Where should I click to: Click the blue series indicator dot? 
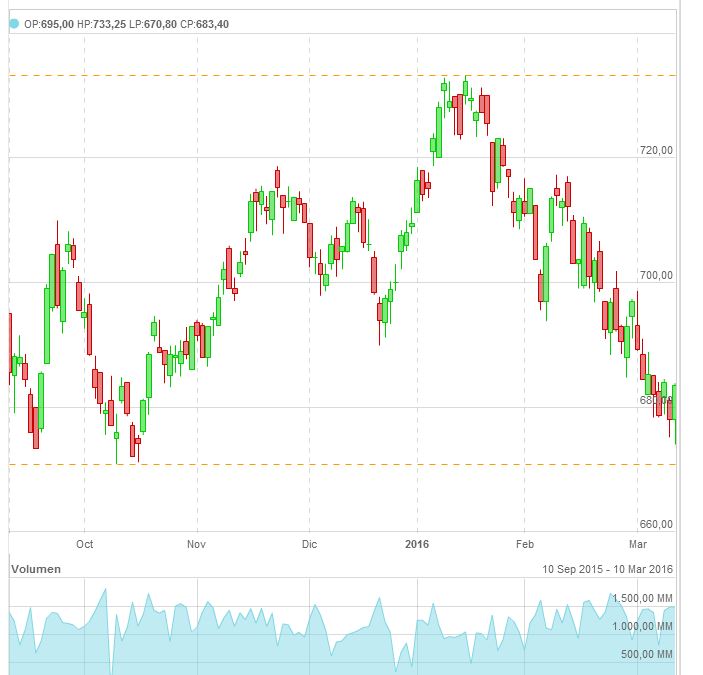(14, 24)
